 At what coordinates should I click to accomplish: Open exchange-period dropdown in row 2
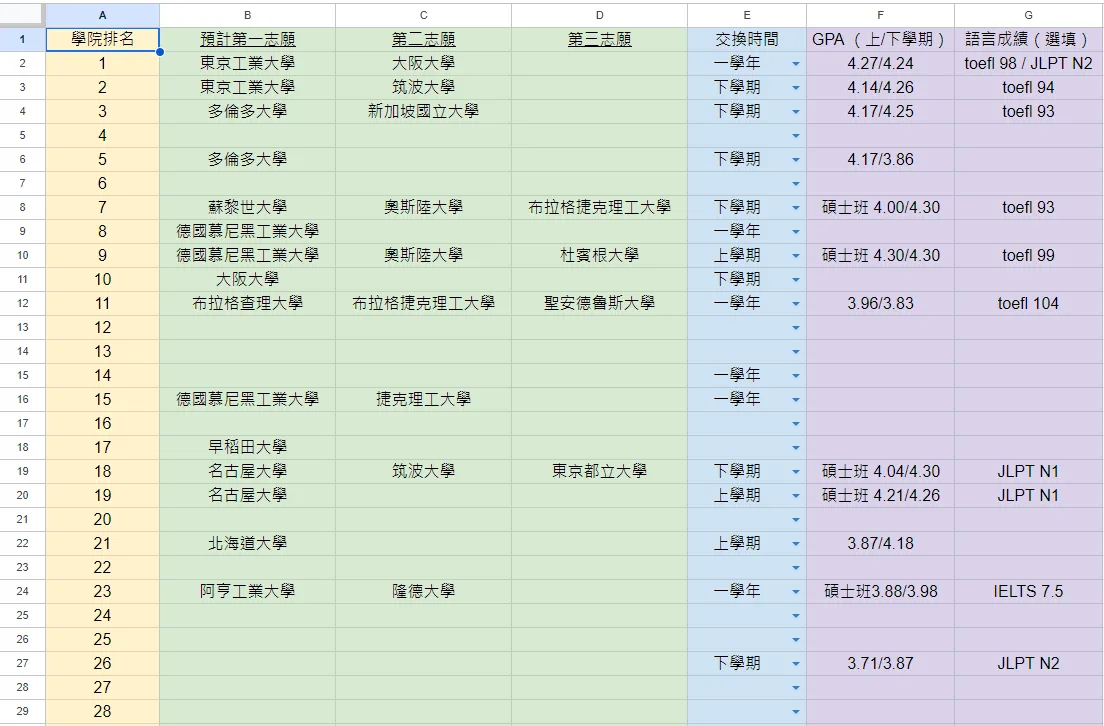point(796,63)
